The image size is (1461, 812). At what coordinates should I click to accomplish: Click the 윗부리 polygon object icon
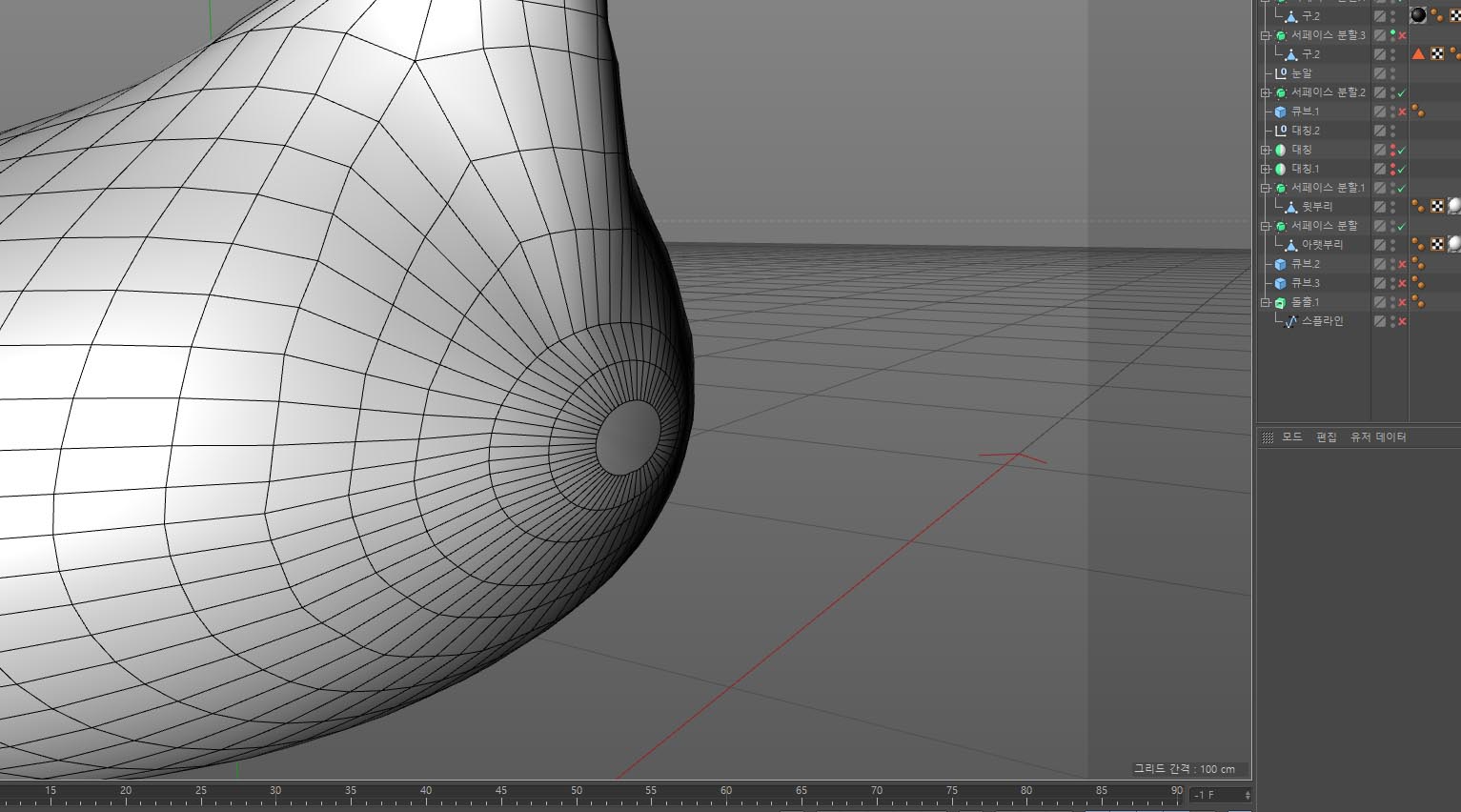coord(1291,207)
